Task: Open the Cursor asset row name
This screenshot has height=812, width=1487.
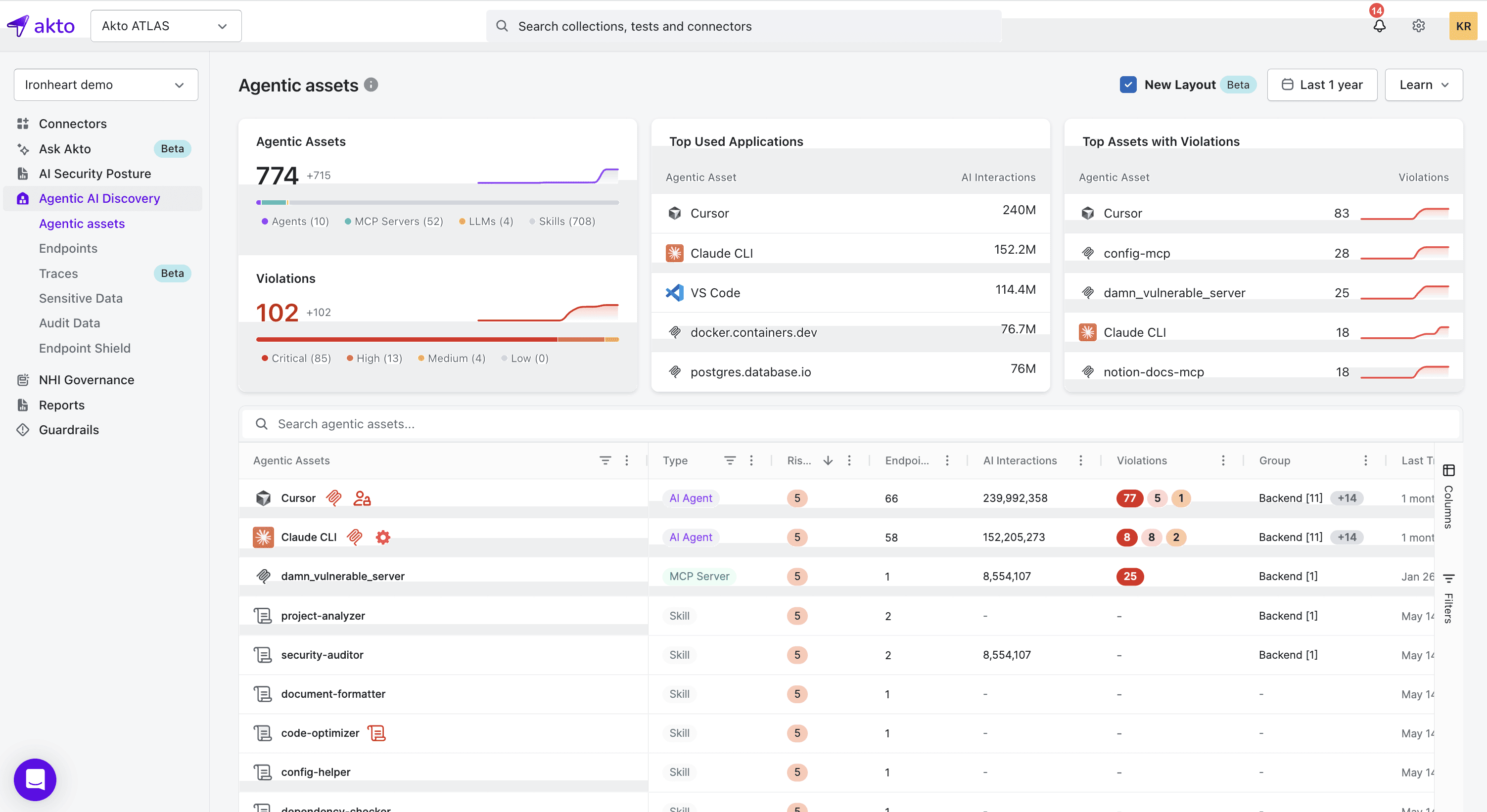Action: point(298,498)
